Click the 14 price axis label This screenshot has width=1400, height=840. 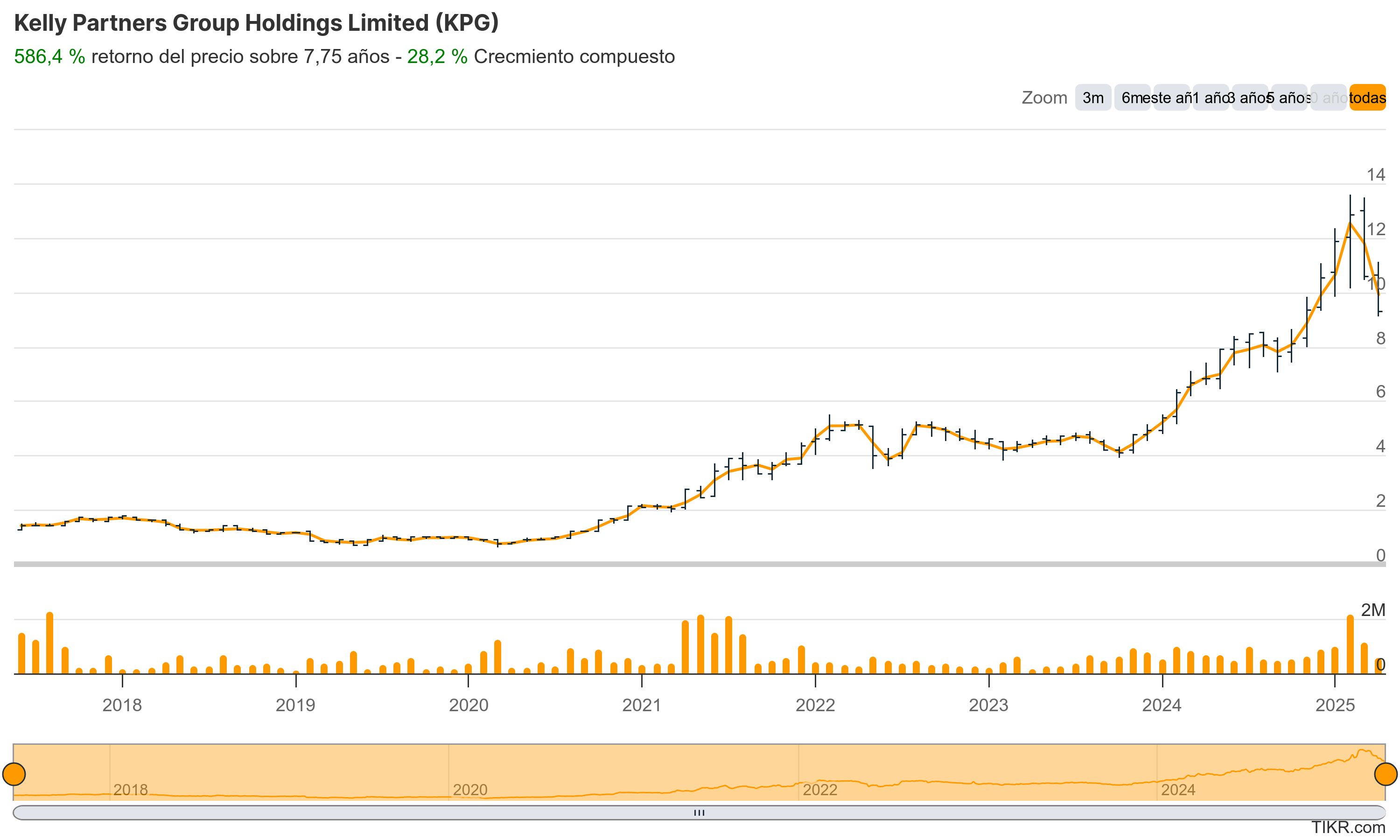point(1376,175)
